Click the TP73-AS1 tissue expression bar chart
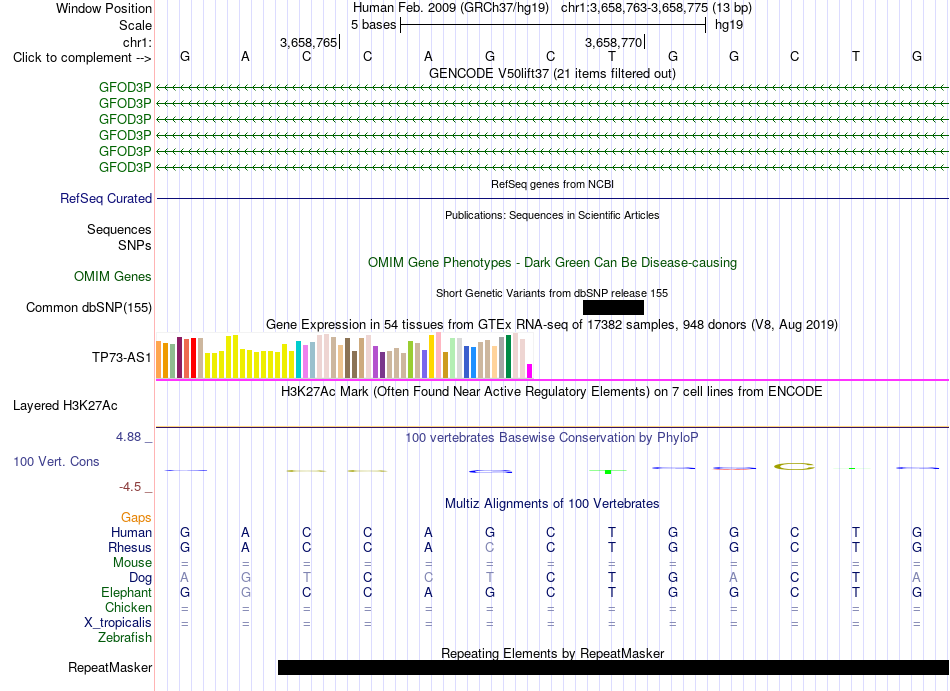950x691 pixels. pyautogui.click(x=344, y=356)
